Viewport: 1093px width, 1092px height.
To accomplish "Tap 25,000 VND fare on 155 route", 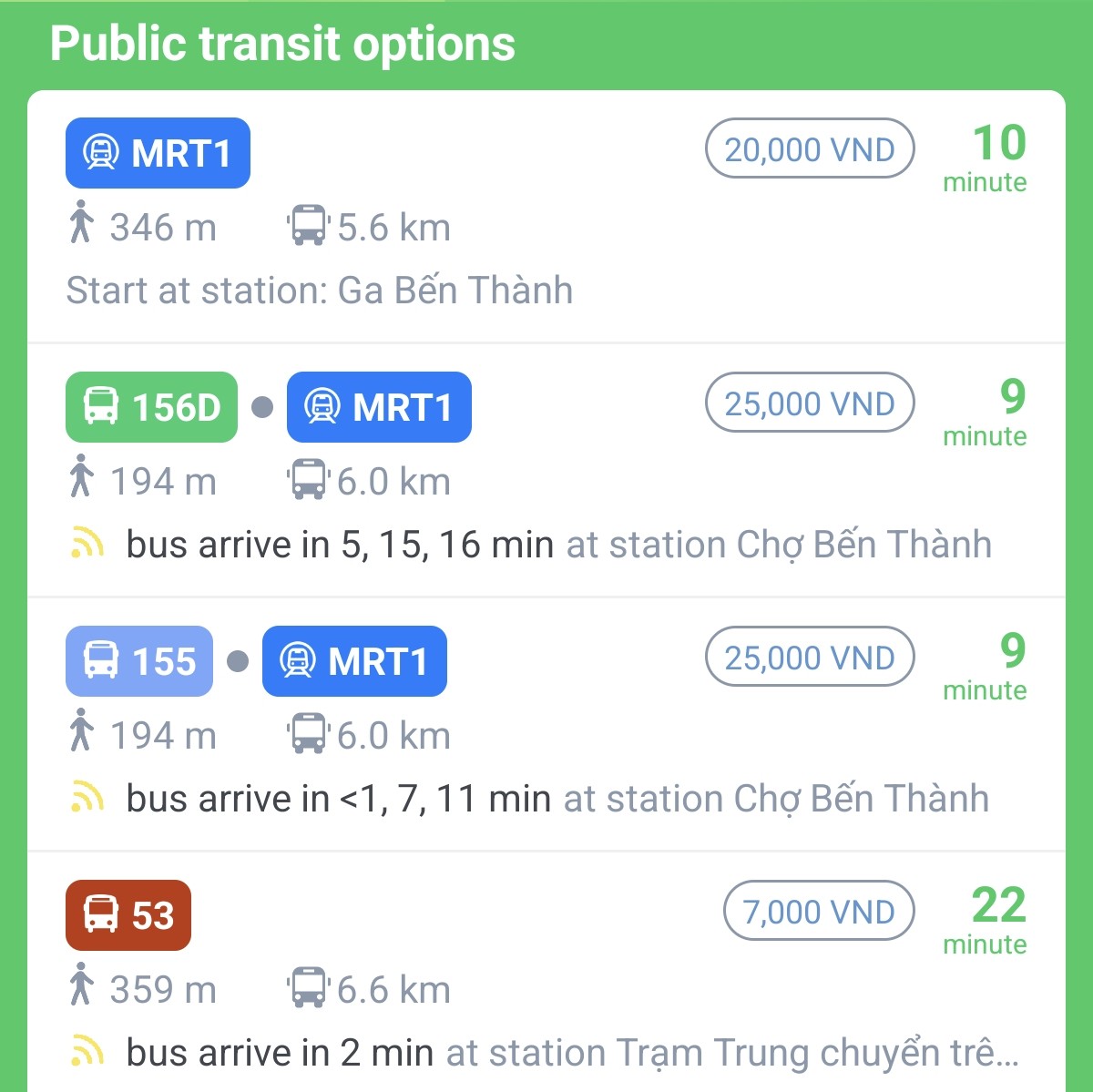I will pos(810,658).
